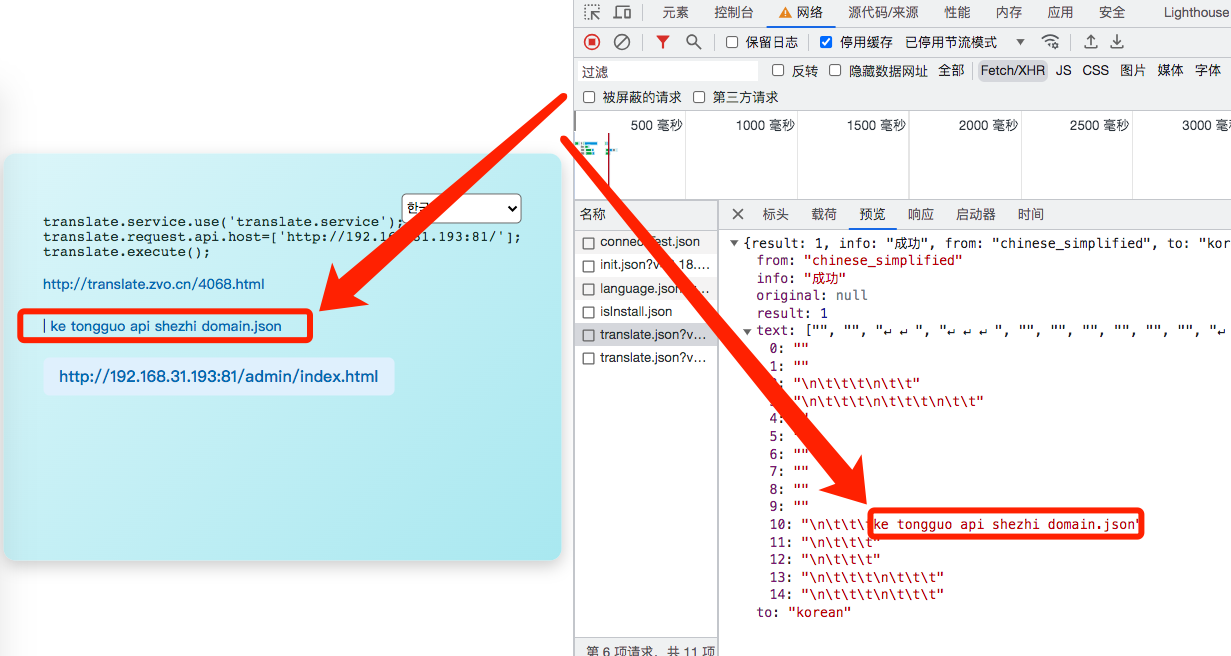Screen dimensions: 1231x656
Task: Clear the network log
Action: pos(622,42)
